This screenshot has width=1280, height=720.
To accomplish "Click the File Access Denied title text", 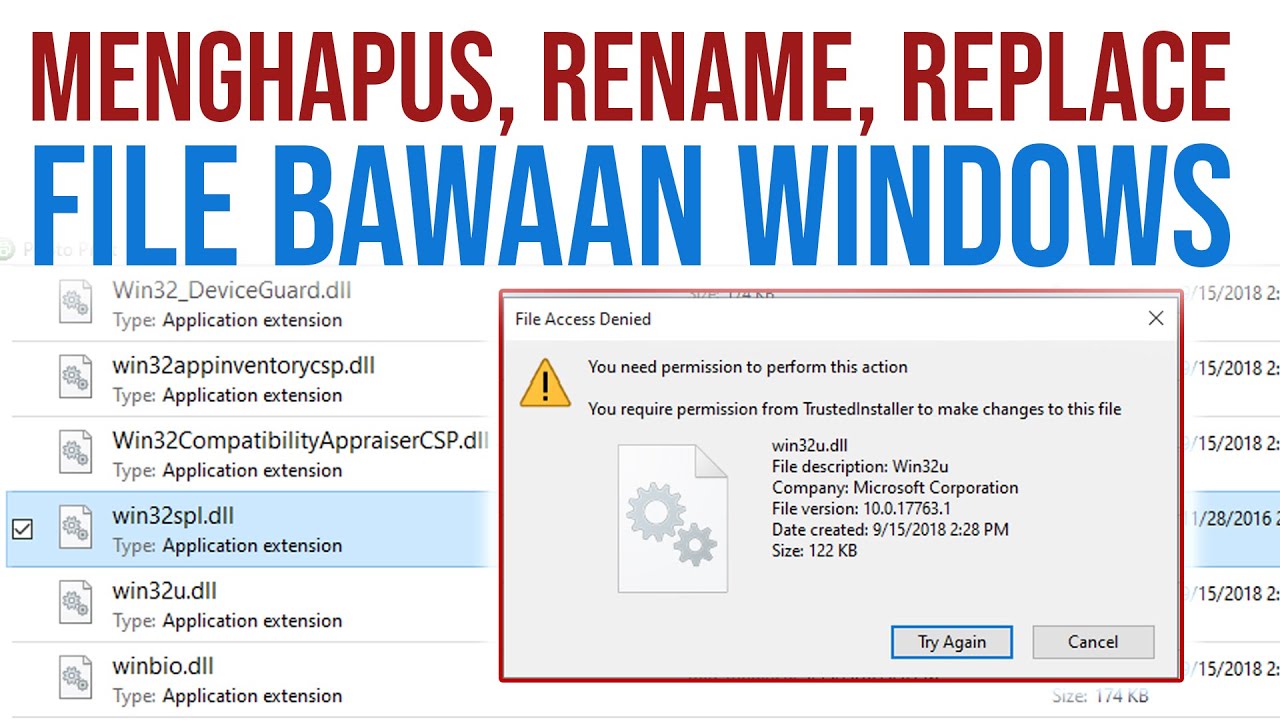I will (583, 319).
